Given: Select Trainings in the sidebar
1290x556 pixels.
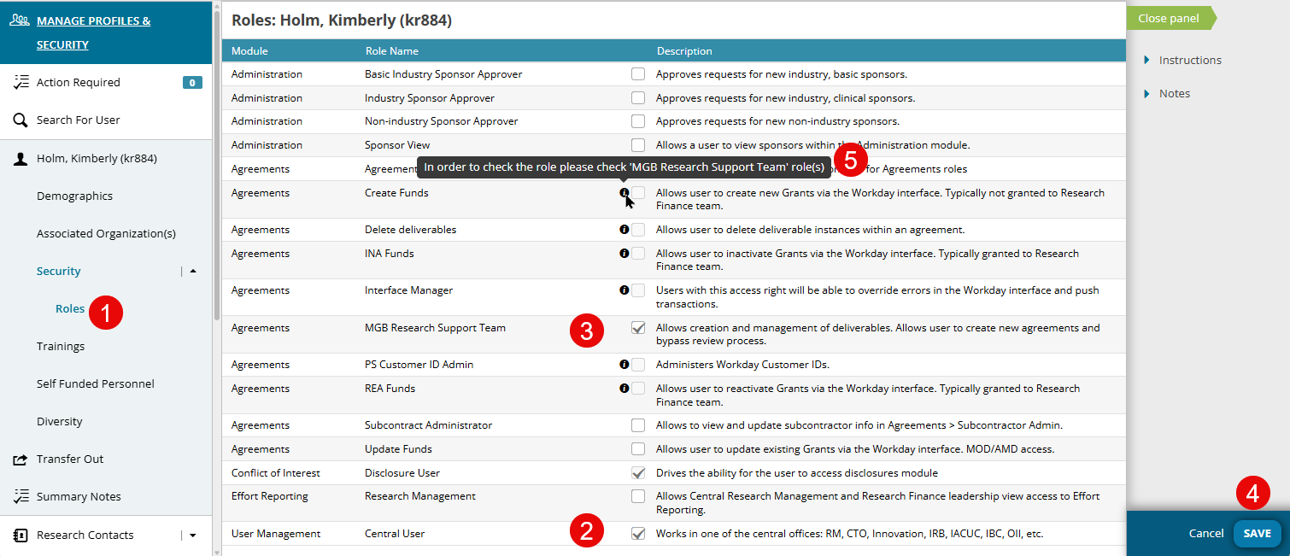Looking at the screenshot, I should pos(61,346).
